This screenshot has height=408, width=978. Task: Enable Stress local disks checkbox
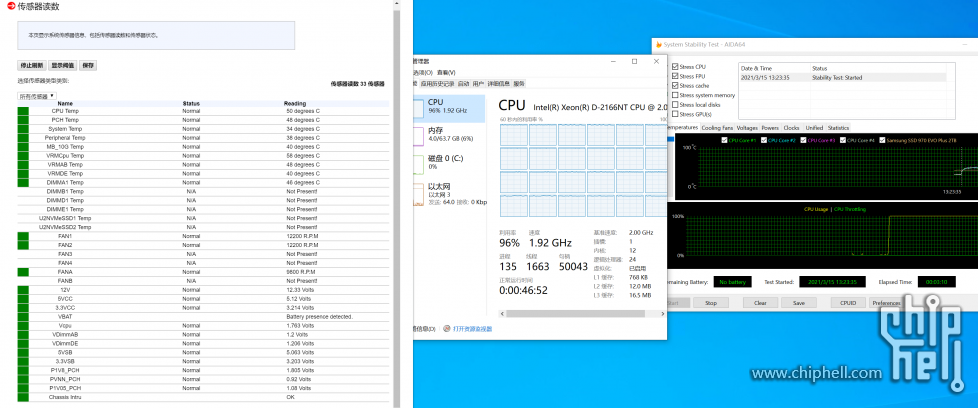point(675,105)
